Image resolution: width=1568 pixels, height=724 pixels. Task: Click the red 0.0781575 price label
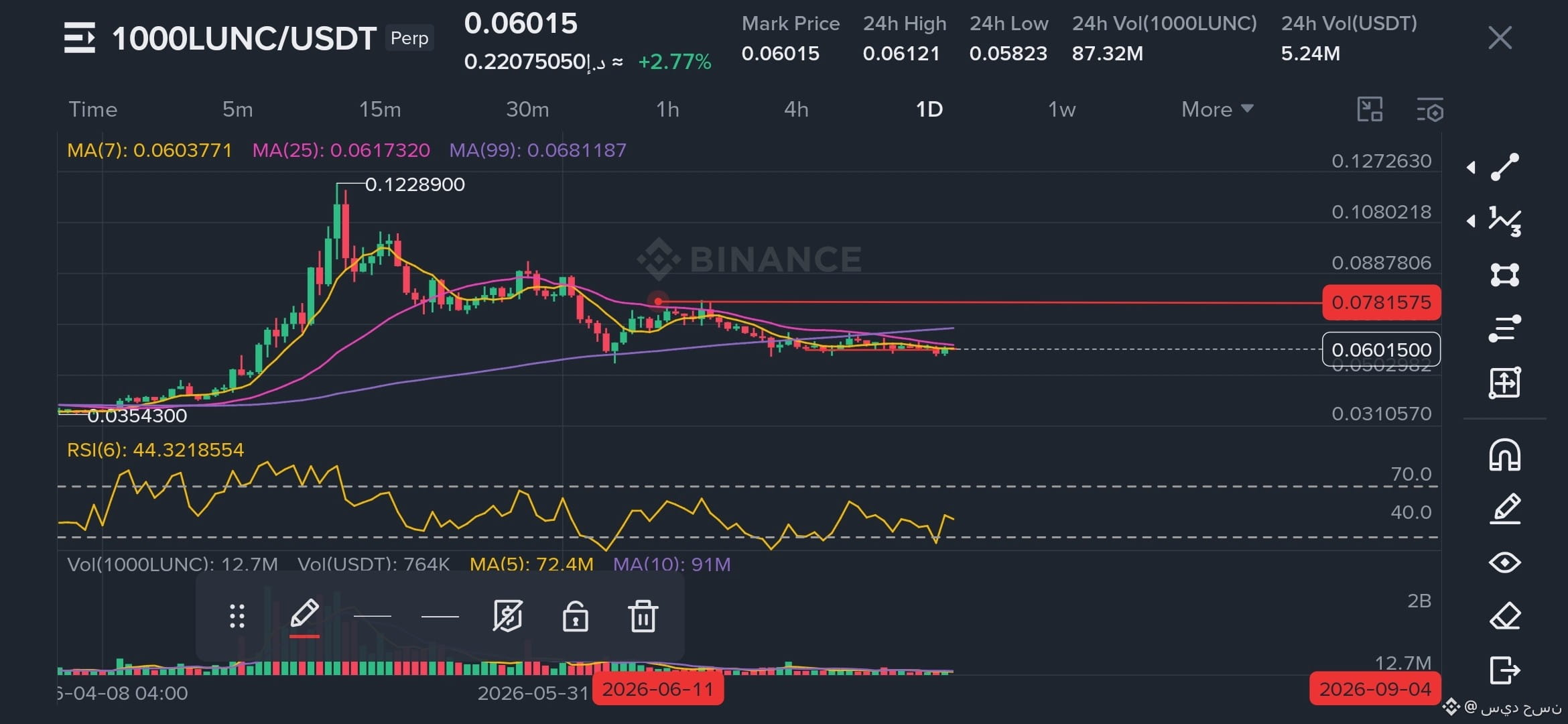tap(1381, 302)
